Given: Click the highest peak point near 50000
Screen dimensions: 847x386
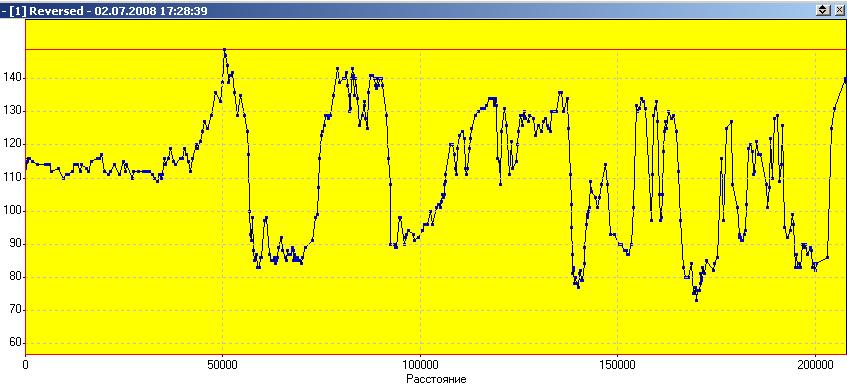Looking at the screenshot, I should pos(225,50).
